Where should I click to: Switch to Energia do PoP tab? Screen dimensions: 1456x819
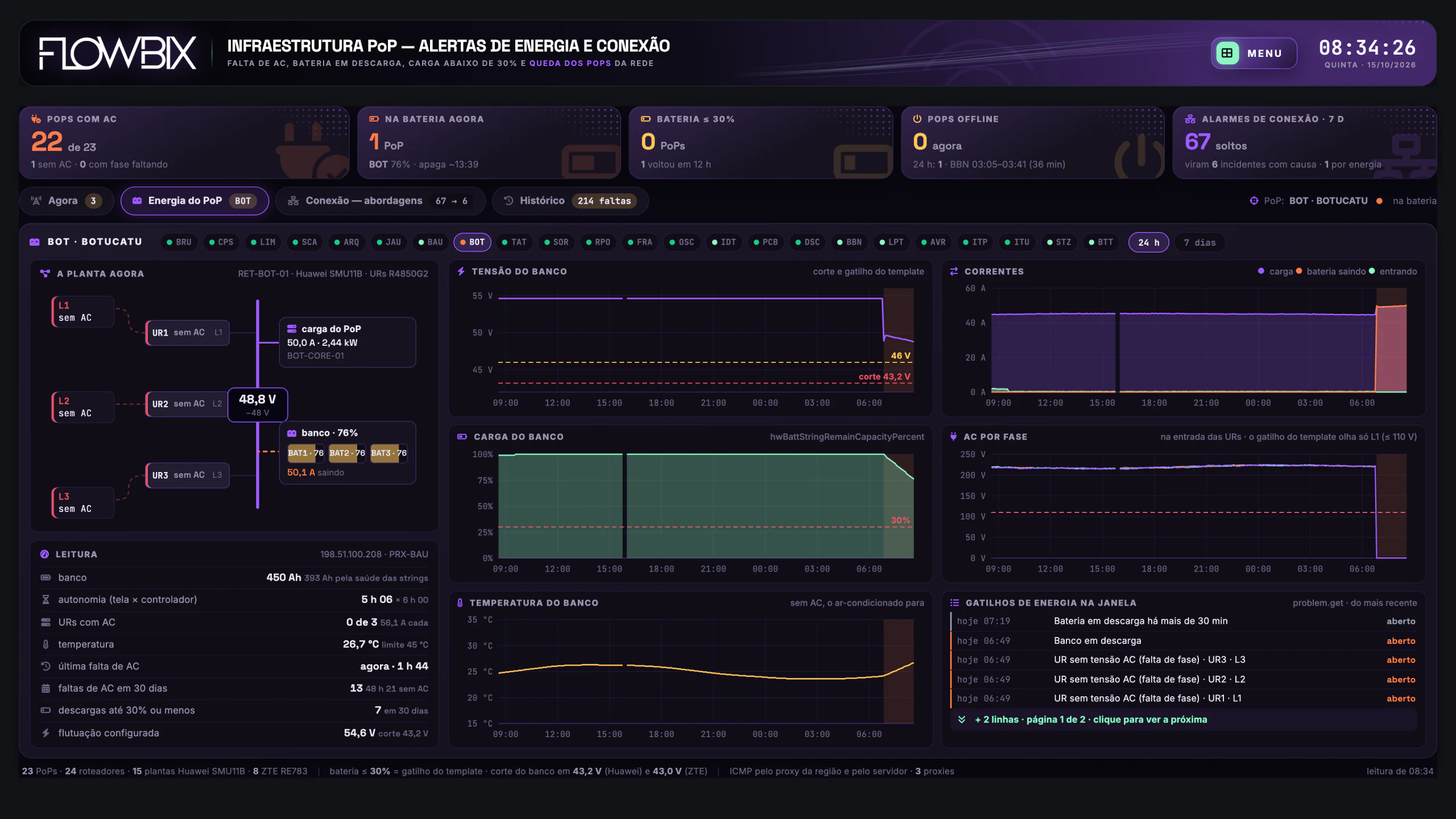[195, 201]
